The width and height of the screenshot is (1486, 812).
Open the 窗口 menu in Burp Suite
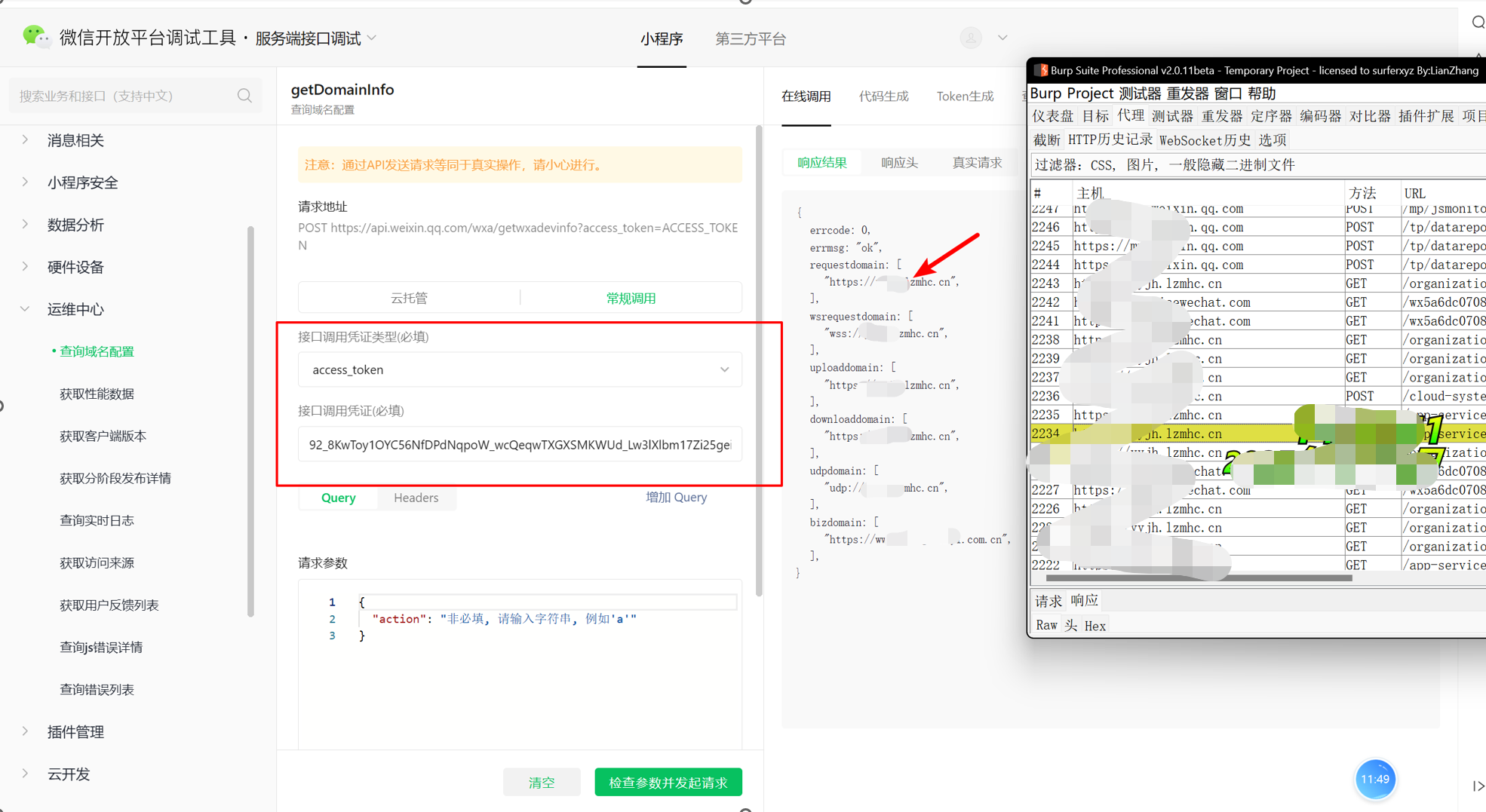[x=1228, y=93]
